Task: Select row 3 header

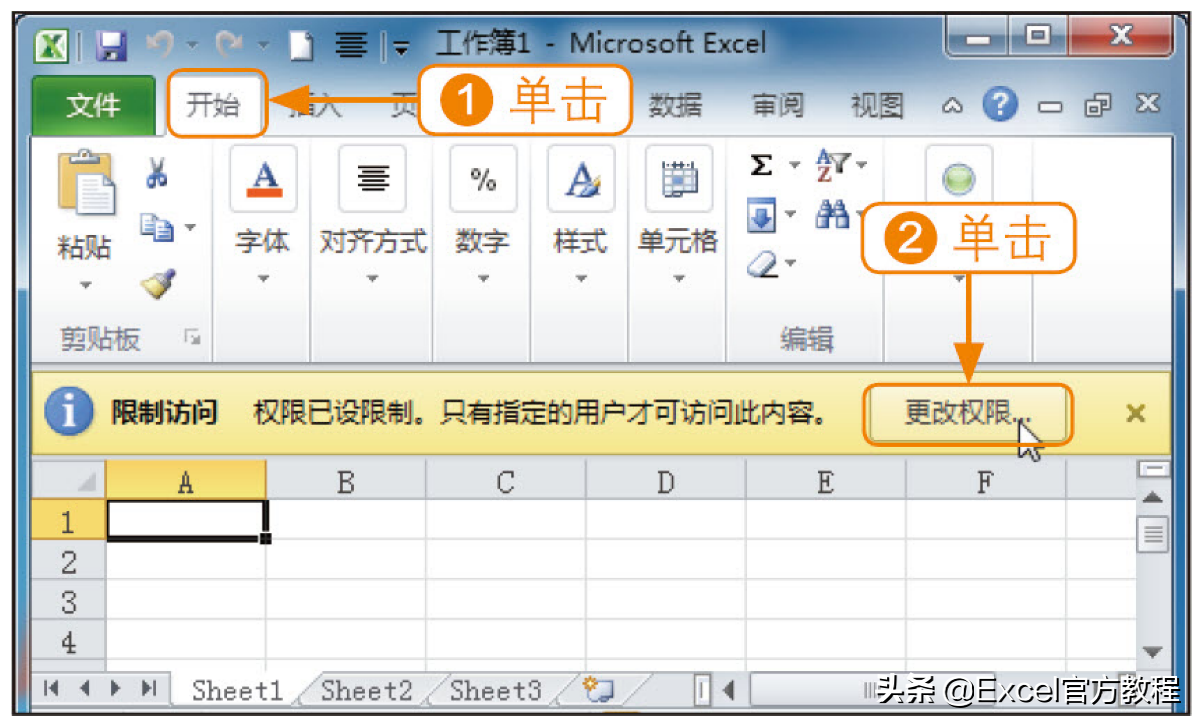Action: (69, 601)
